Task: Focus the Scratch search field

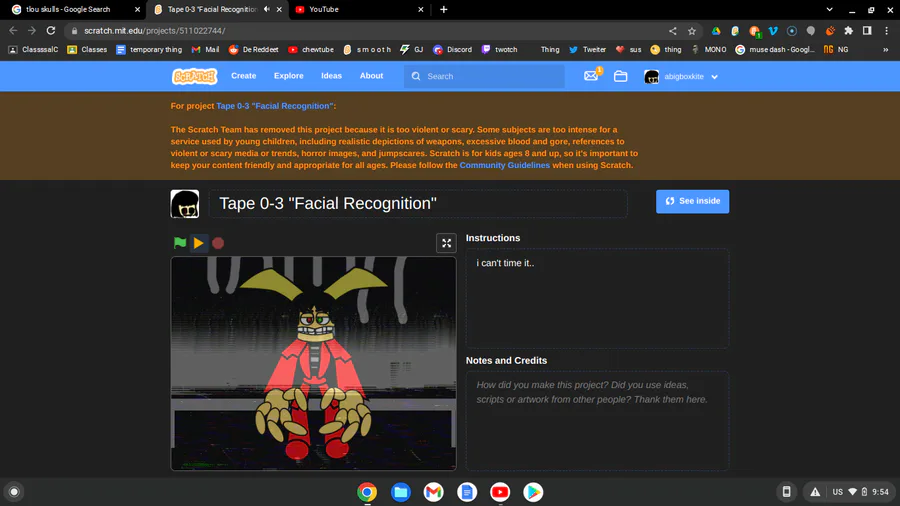Action: 485,76
